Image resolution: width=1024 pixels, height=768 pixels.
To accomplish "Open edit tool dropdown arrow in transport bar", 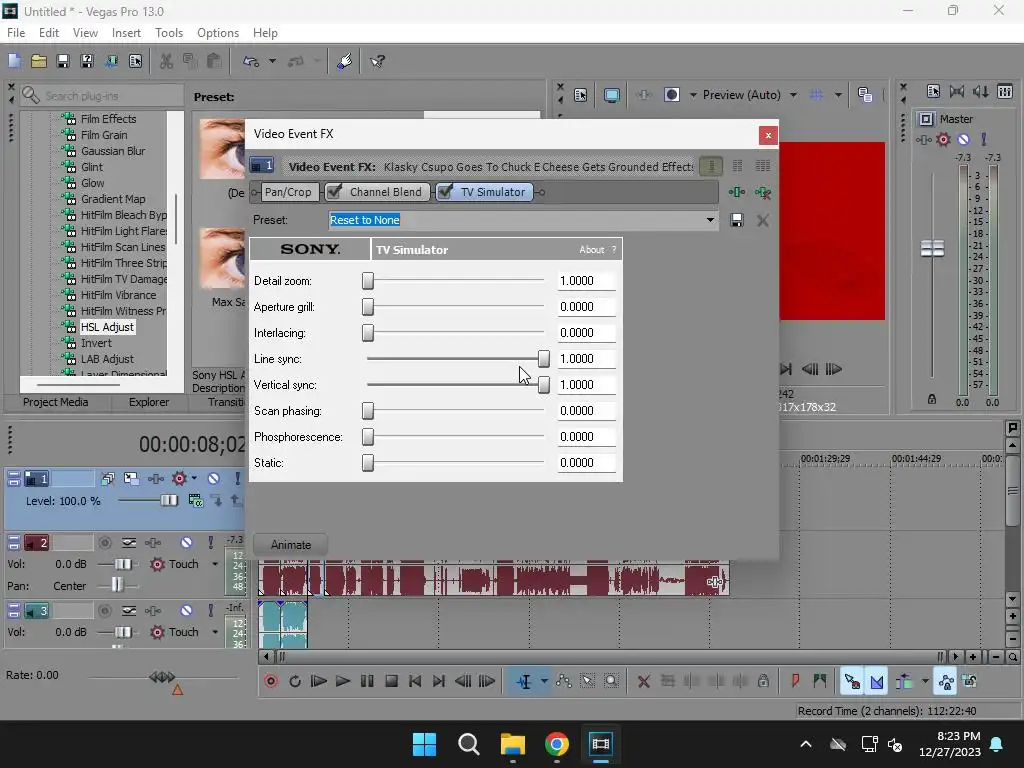I will click(x=544, y=681).
